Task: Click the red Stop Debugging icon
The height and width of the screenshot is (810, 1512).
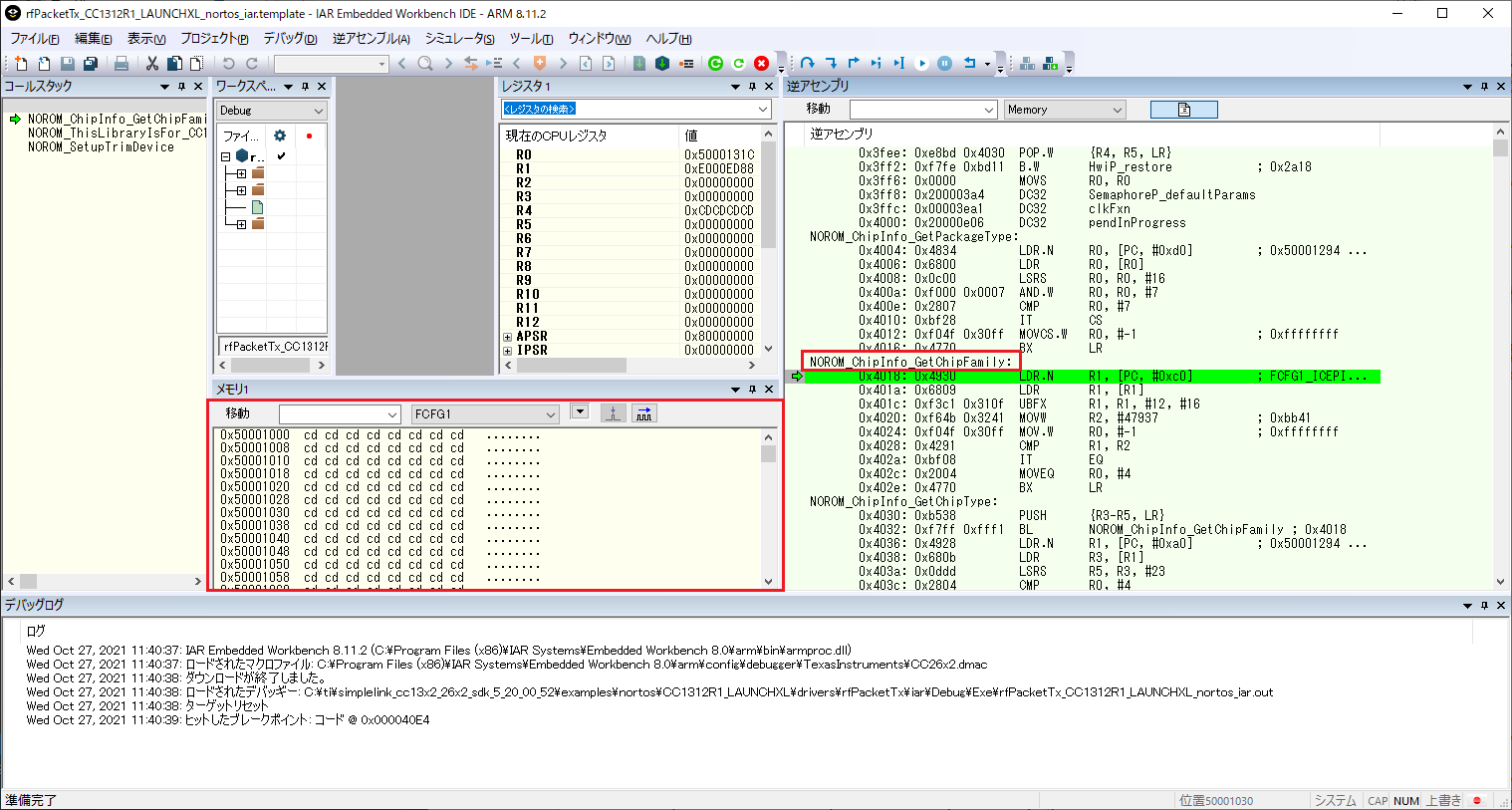Action: [762, 63]
